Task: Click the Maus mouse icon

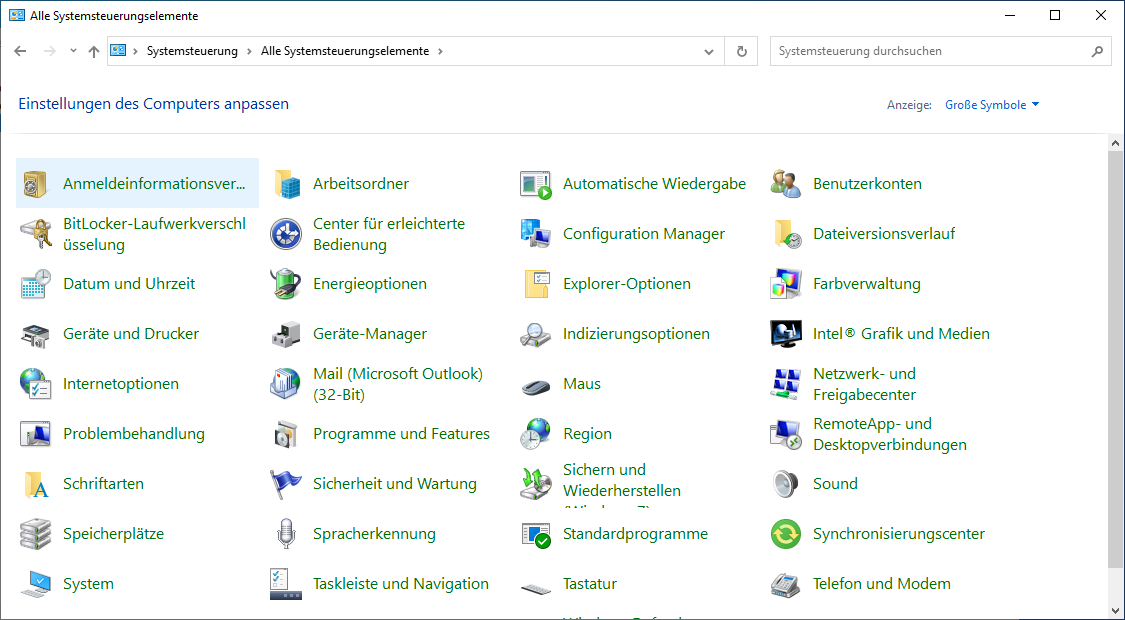Action: coord(535,386)
